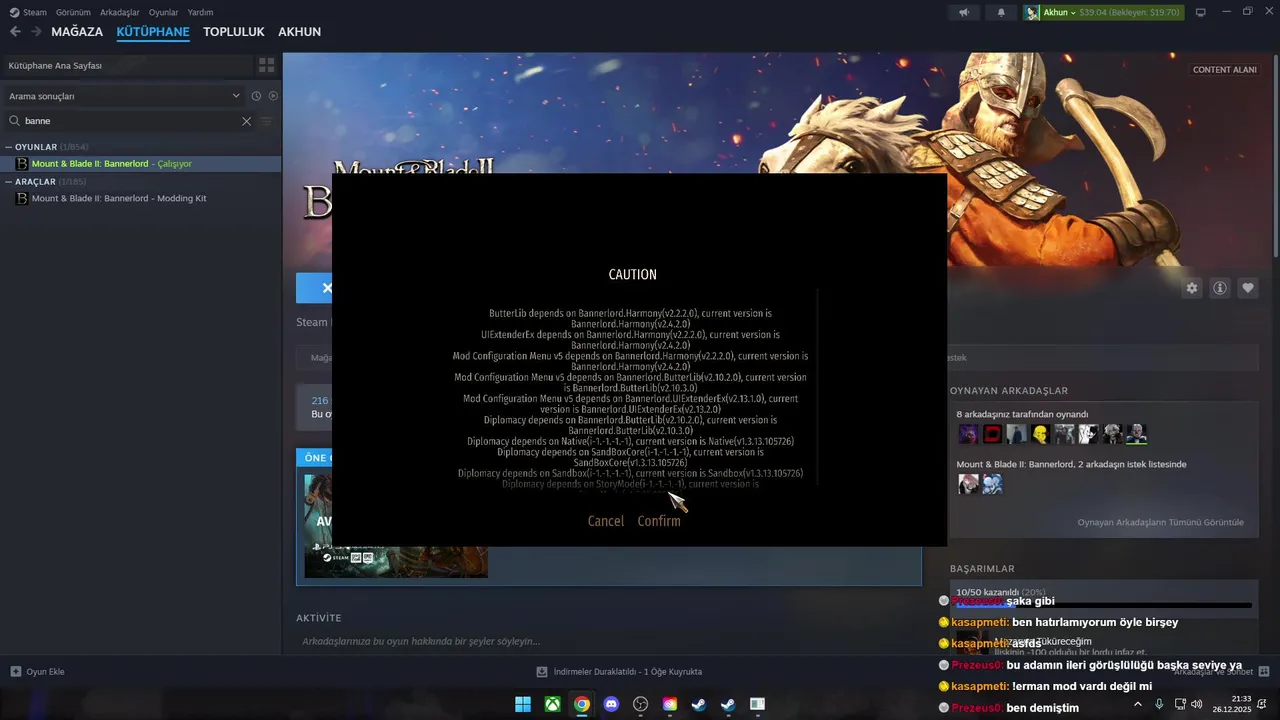Clear the library search with X
The height and width of the screenshot is (720, 1280).
(246, 121)
